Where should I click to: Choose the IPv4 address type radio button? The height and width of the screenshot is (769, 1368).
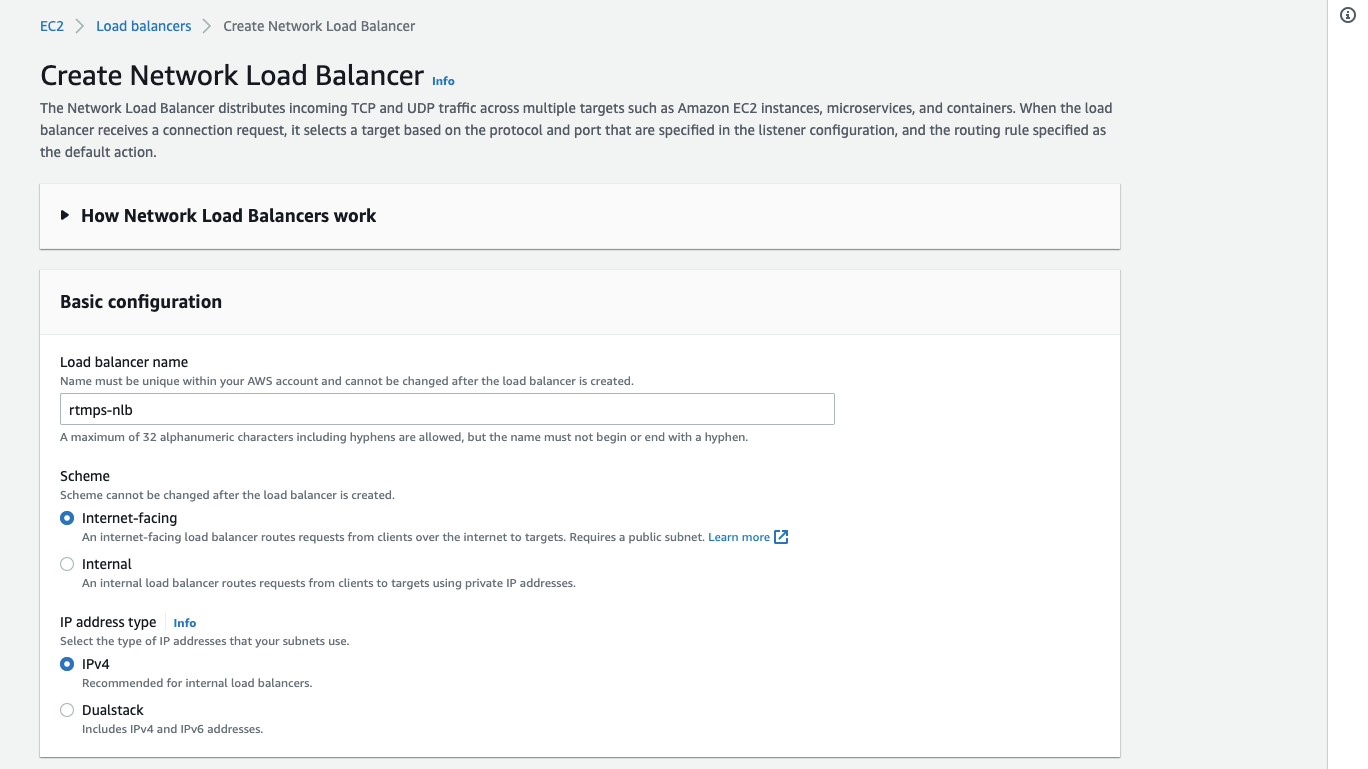coord(67,664)
